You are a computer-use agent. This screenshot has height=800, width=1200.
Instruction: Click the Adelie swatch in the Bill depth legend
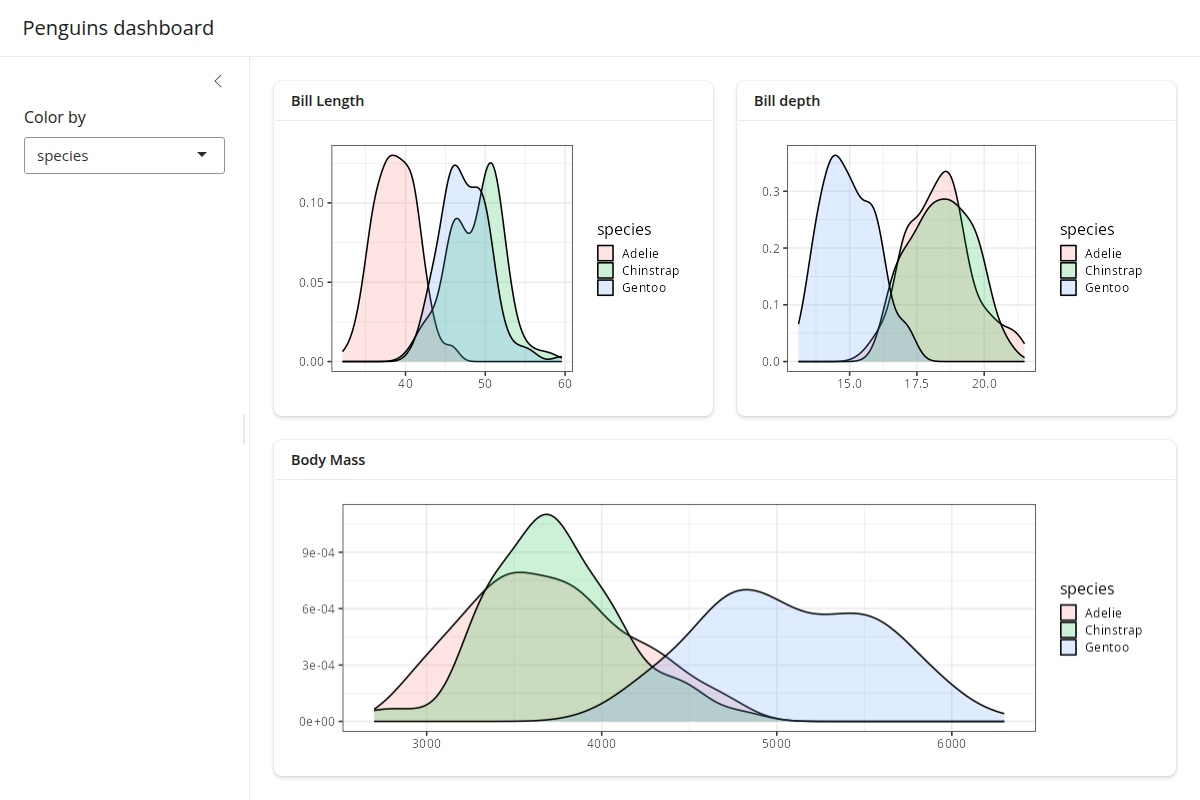(1068, 253)
